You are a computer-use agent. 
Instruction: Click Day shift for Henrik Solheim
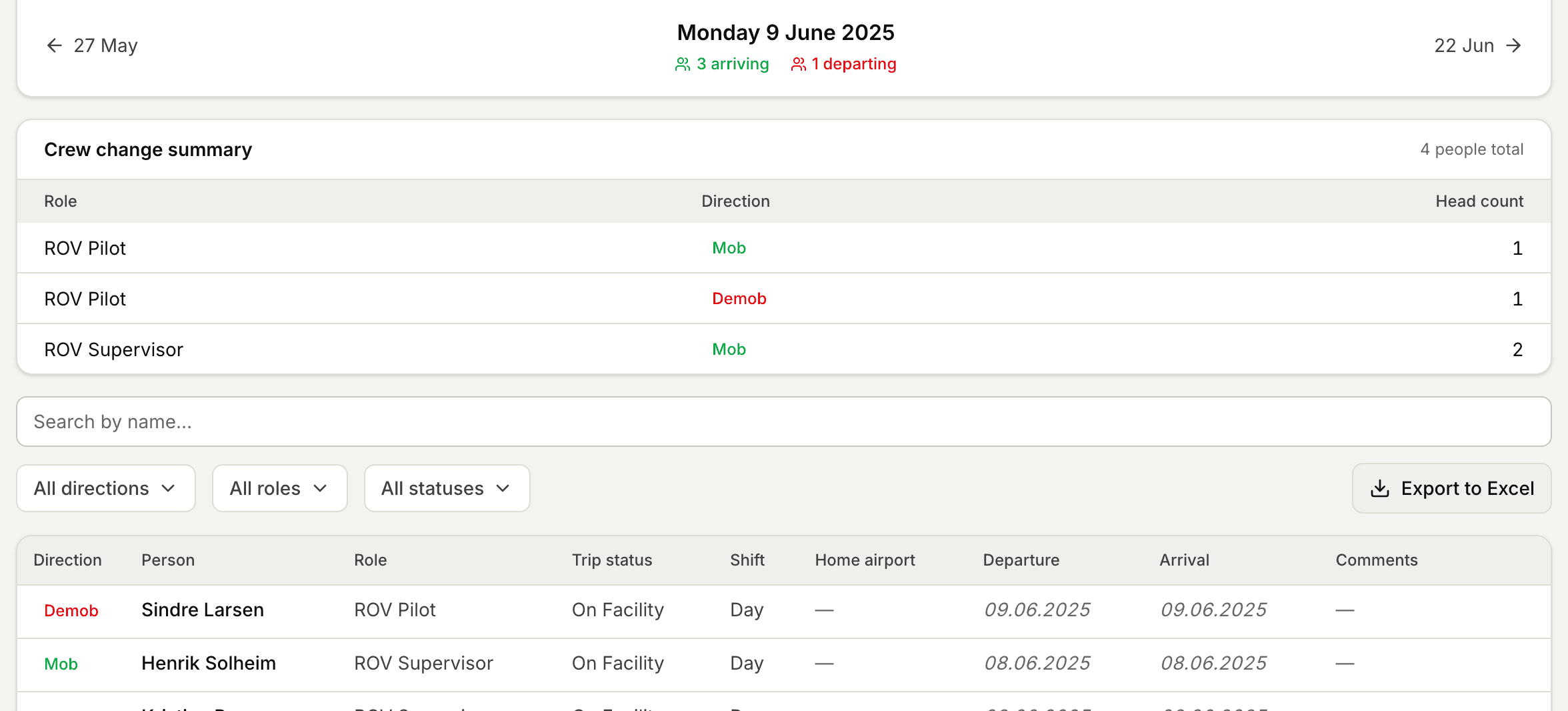[747, 664]
